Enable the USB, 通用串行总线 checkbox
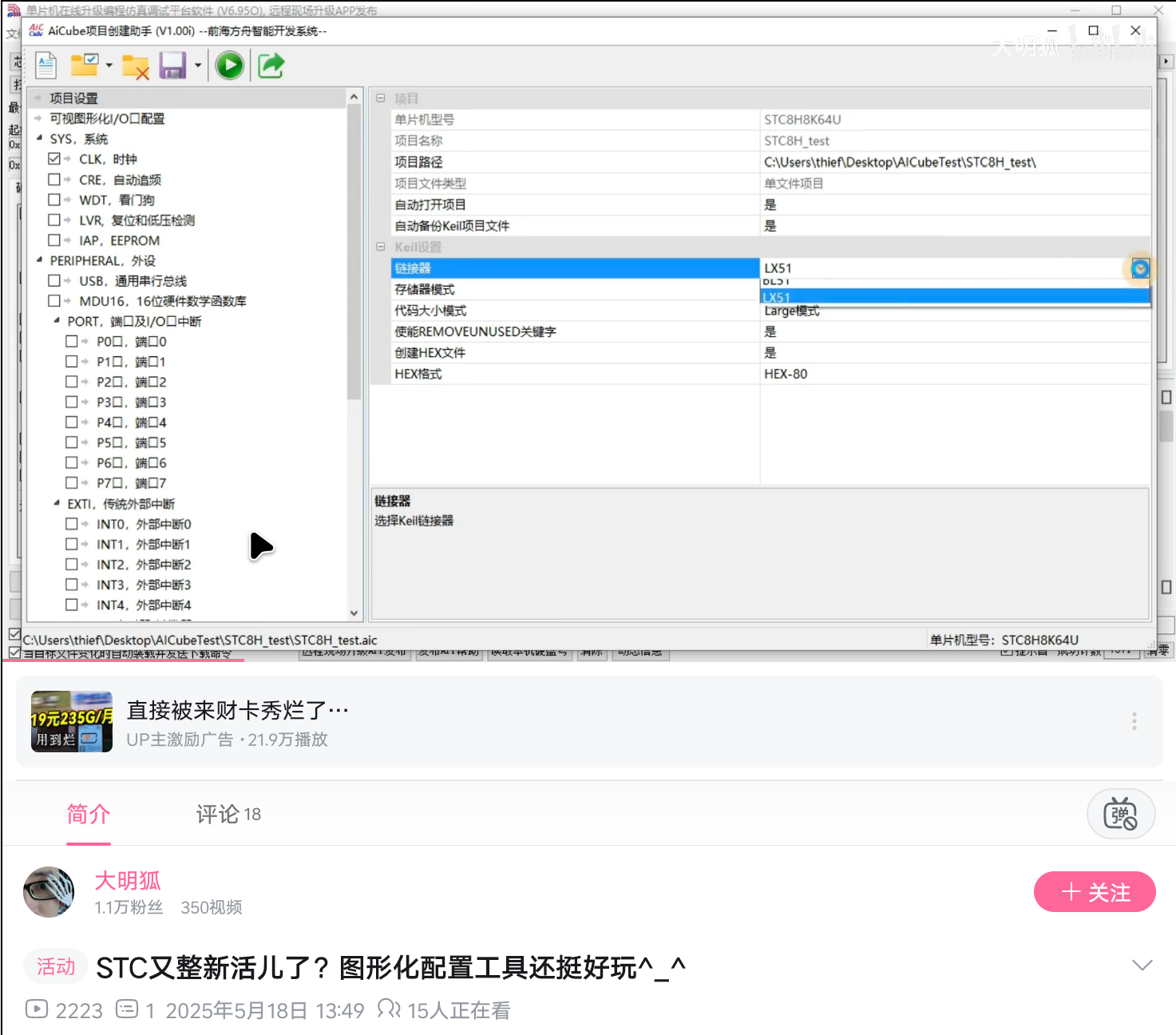This screenshot has height=1035, width=1176. tap(54, 281)
